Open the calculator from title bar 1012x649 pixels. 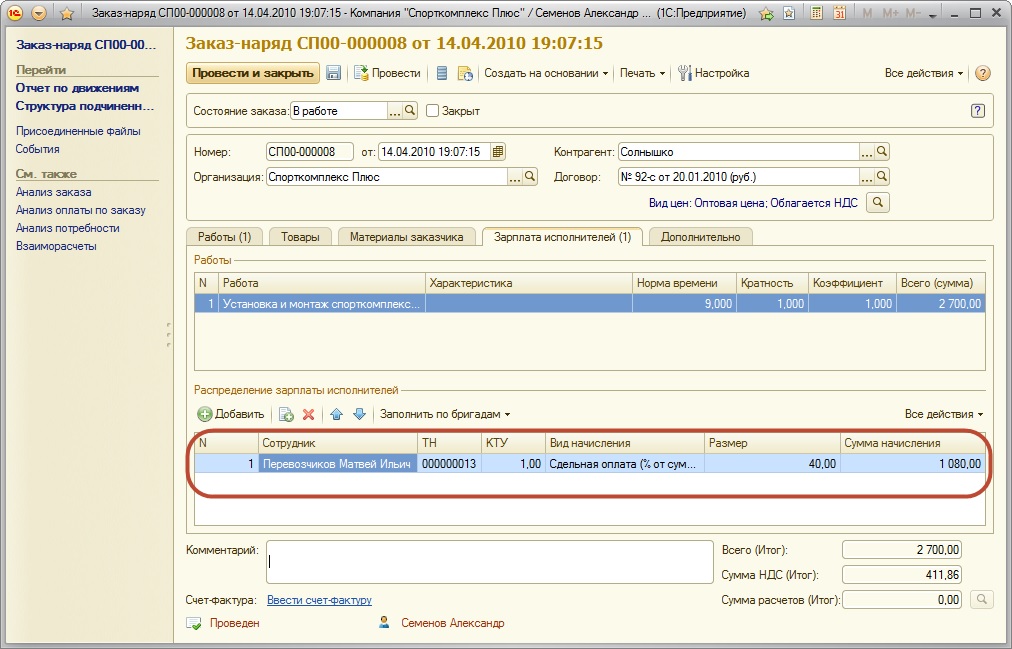[817, 14]
